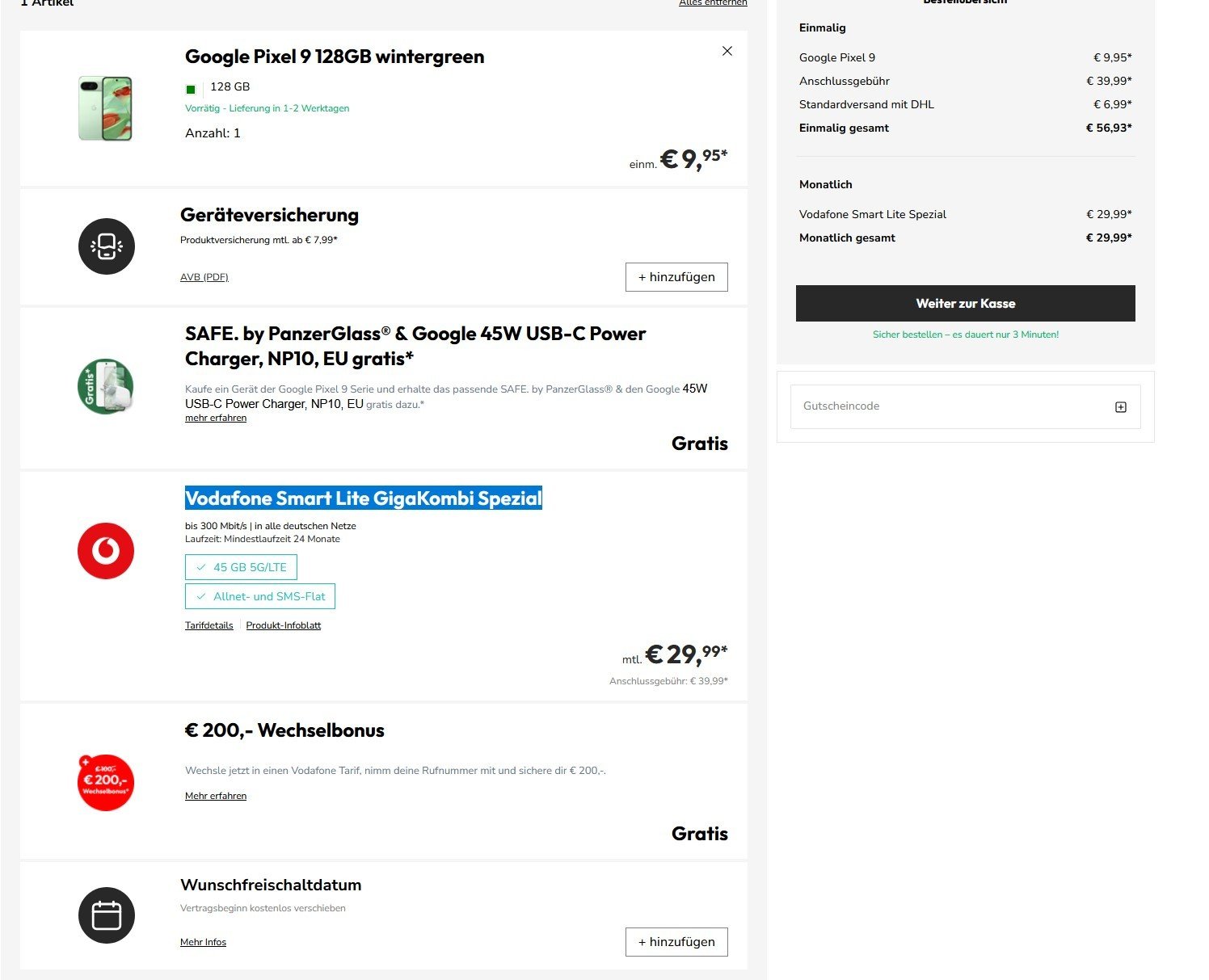Select the wintergreen color swatch
Viewport: 1209px width, 980px height.
coord(191,90)
